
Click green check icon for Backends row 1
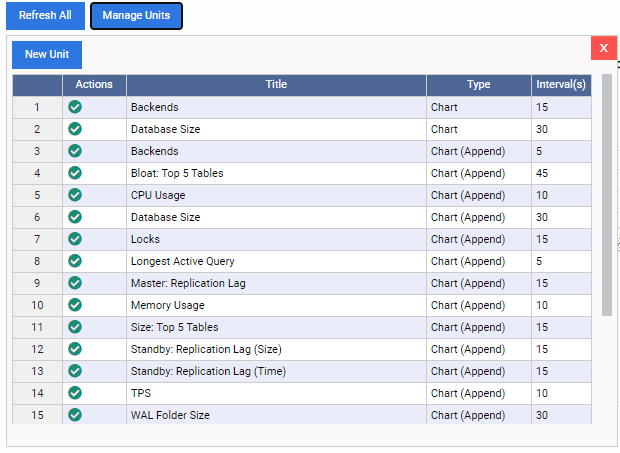tap(75, 107)
